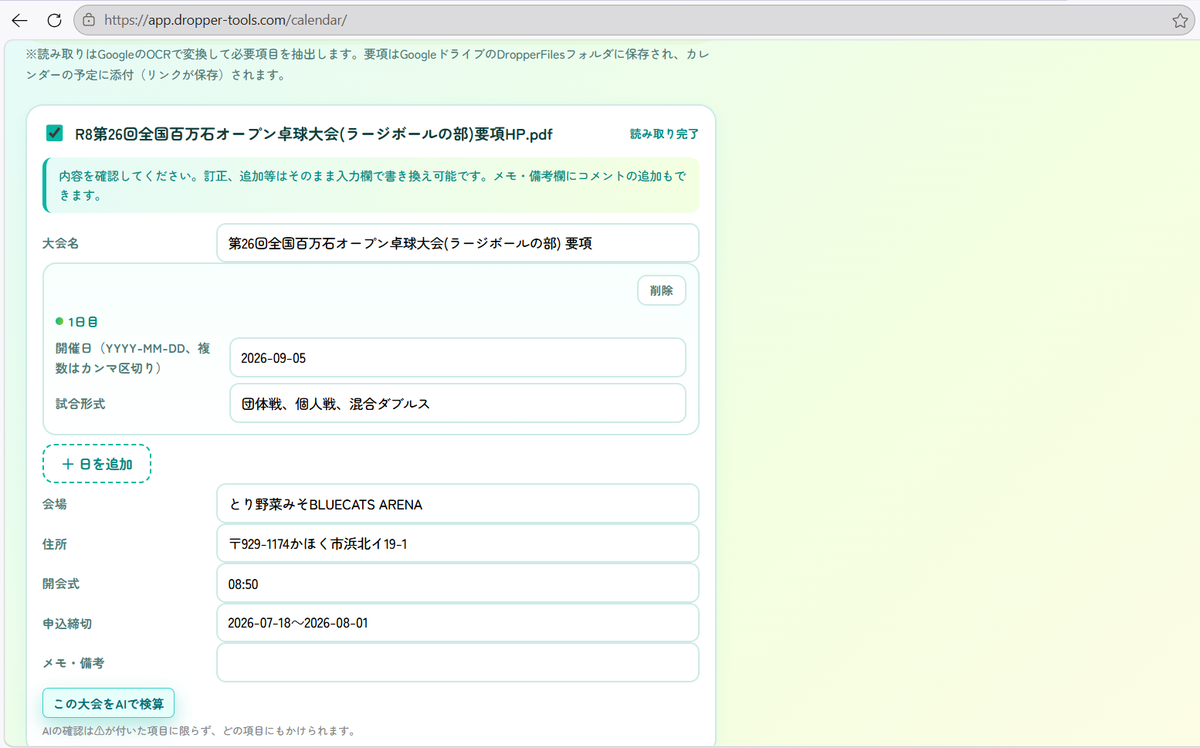The height and width of the screenshot is (748, 1200).
Task: Add a day with 日を追加 button
Action: (96, 464)
